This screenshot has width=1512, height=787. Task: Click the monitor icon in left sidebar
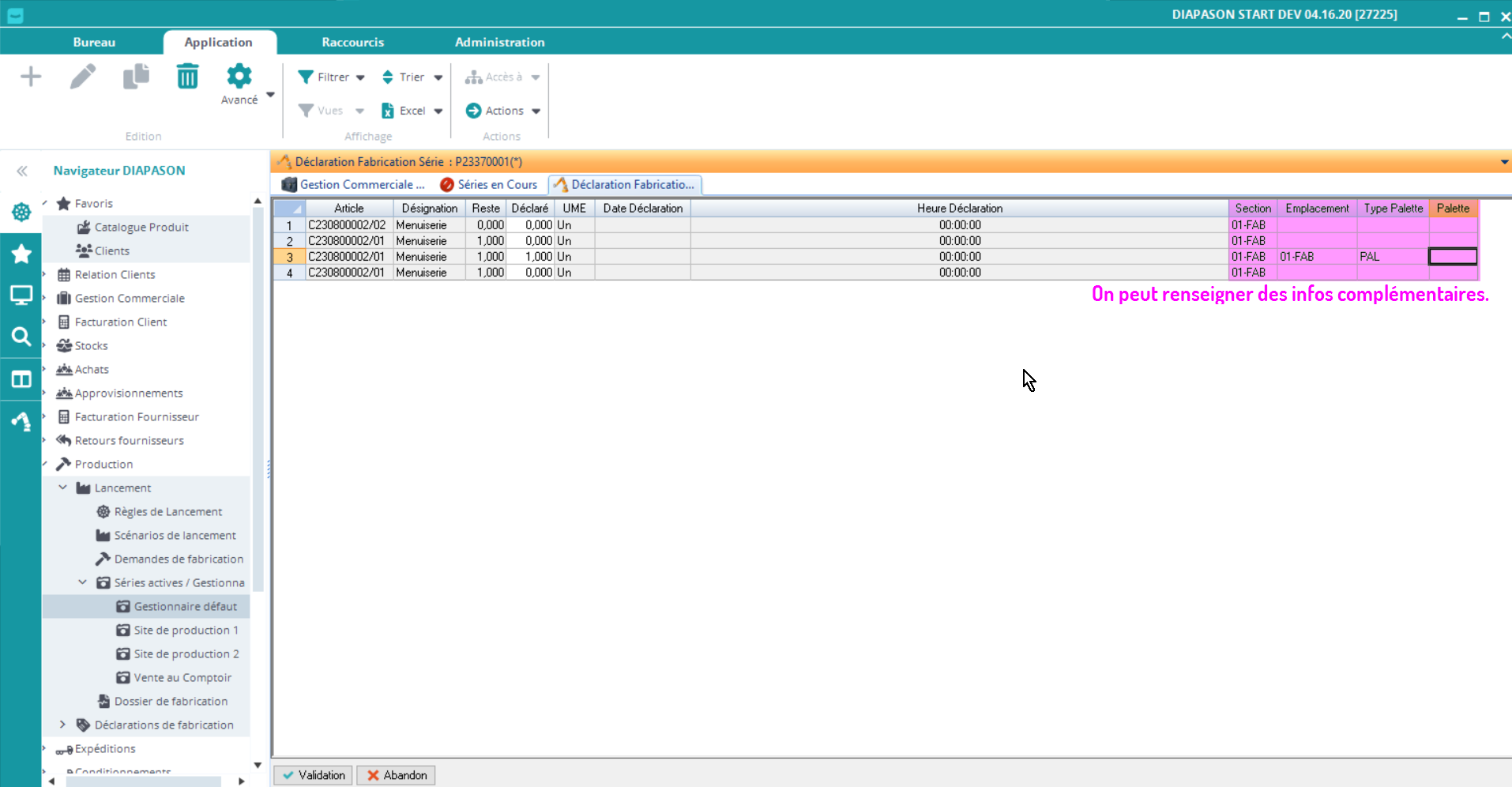pos(21,296)
